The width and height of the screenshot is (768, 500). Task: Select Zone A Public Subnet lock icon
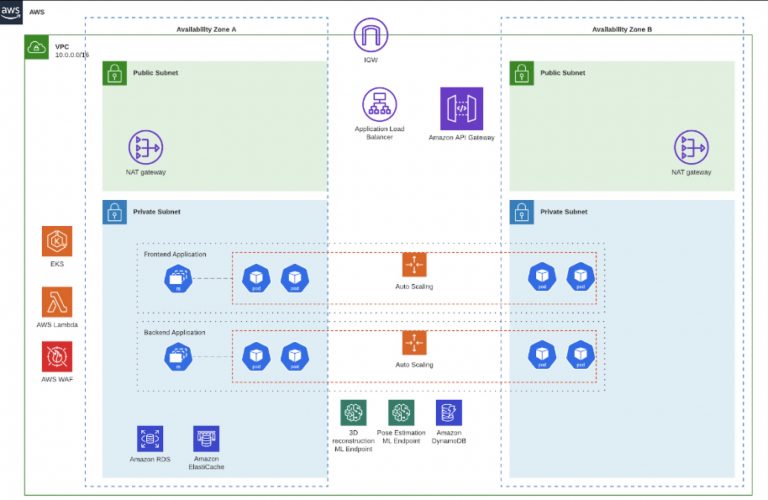115,73
